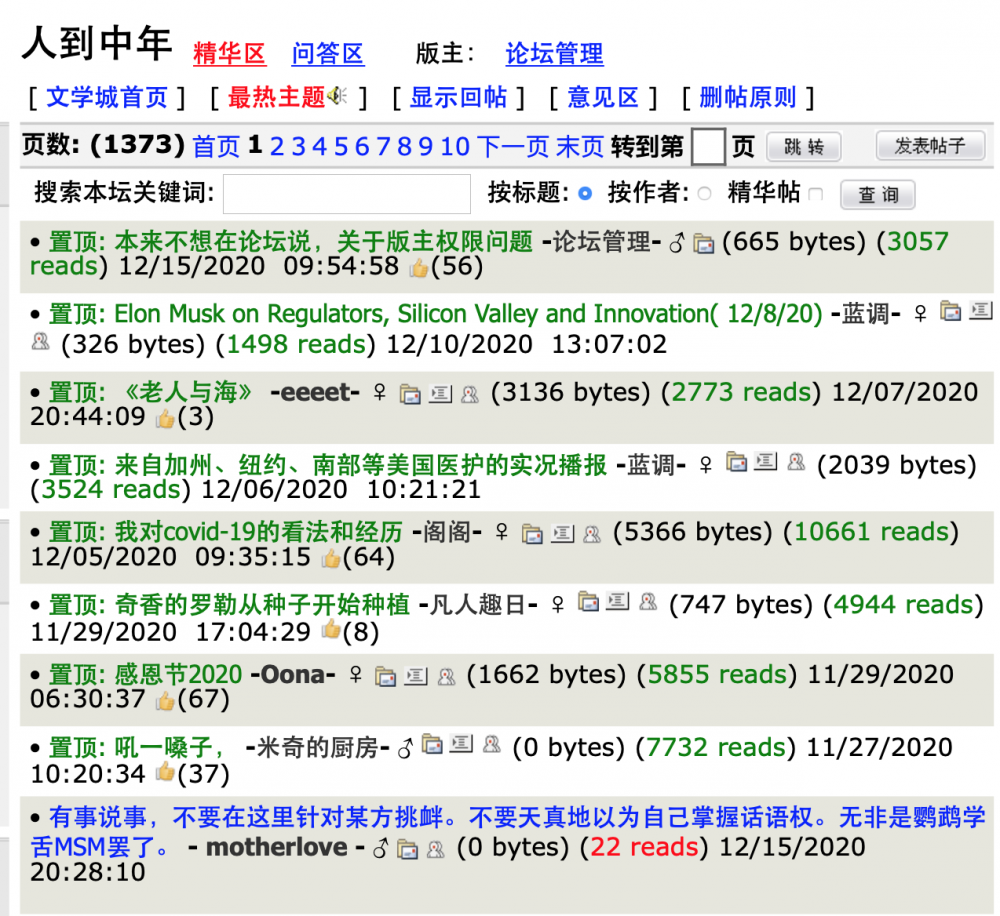Click friend icon next to motherlove
Viewport: 1000px width, 916px height.
pos(435,849)
